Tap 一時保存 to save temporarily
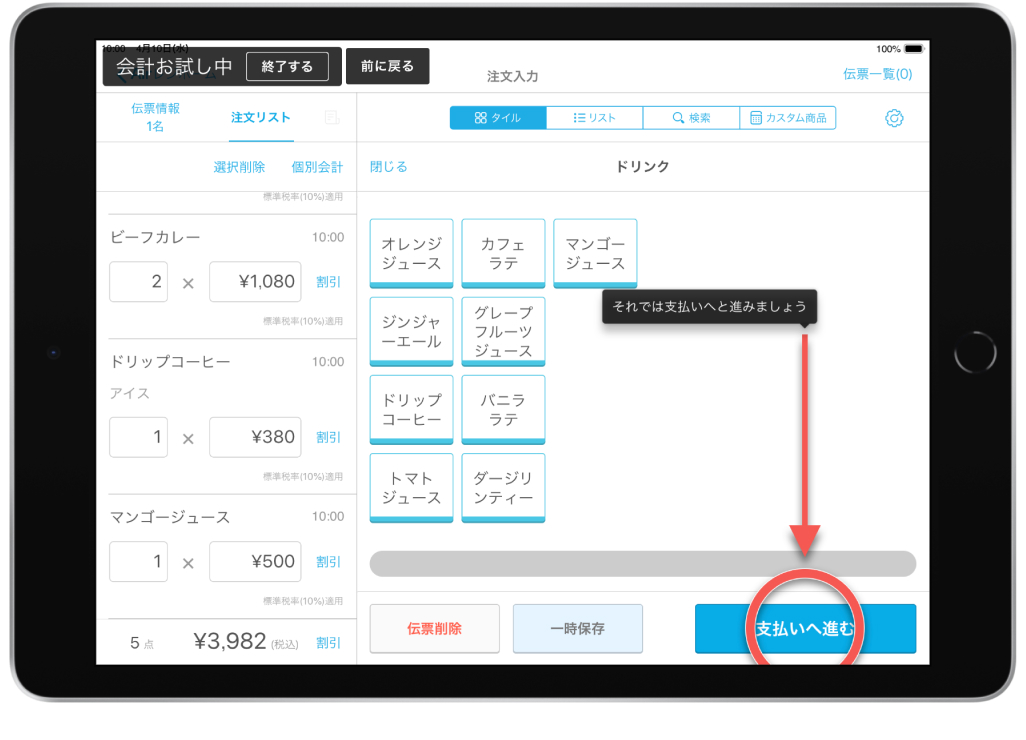Image resolution: width=1026 pixels, height=740 pixels. click(577, 629)
